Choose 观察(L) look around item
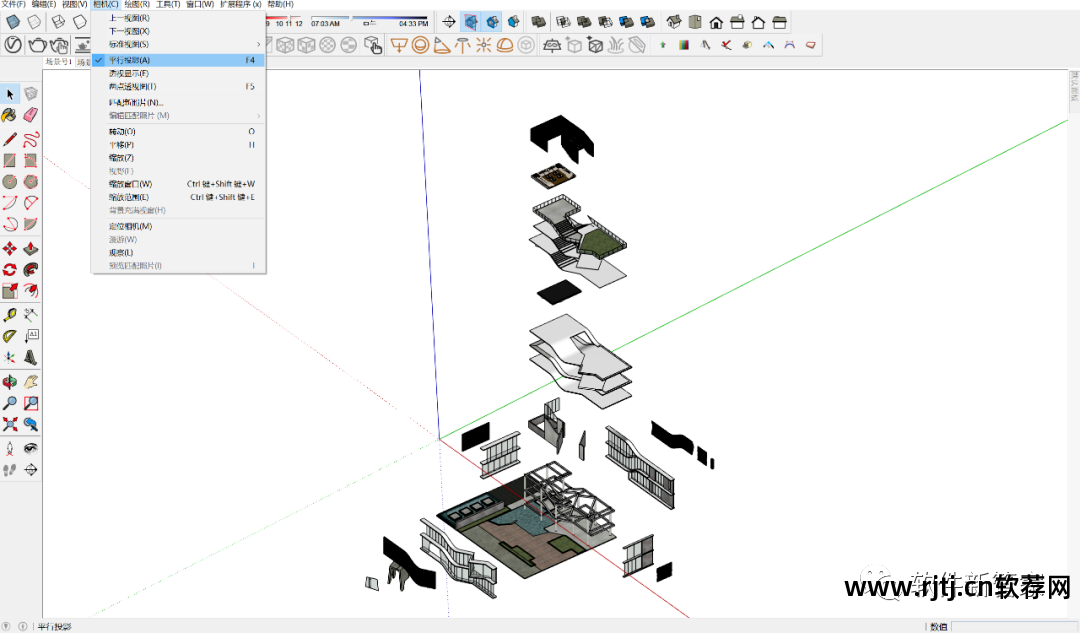The width and height of the screenshot is (1080, 633). (x=178, y=252)
